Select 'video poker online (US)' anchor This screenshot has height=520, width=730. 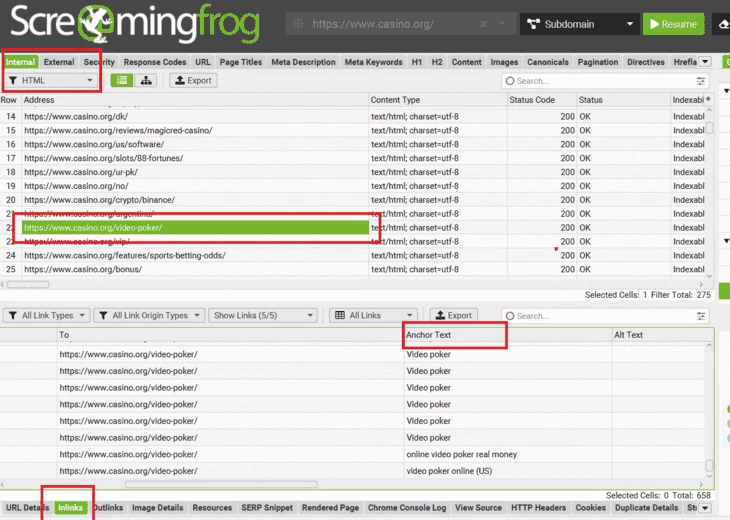(x=449, y=471)
